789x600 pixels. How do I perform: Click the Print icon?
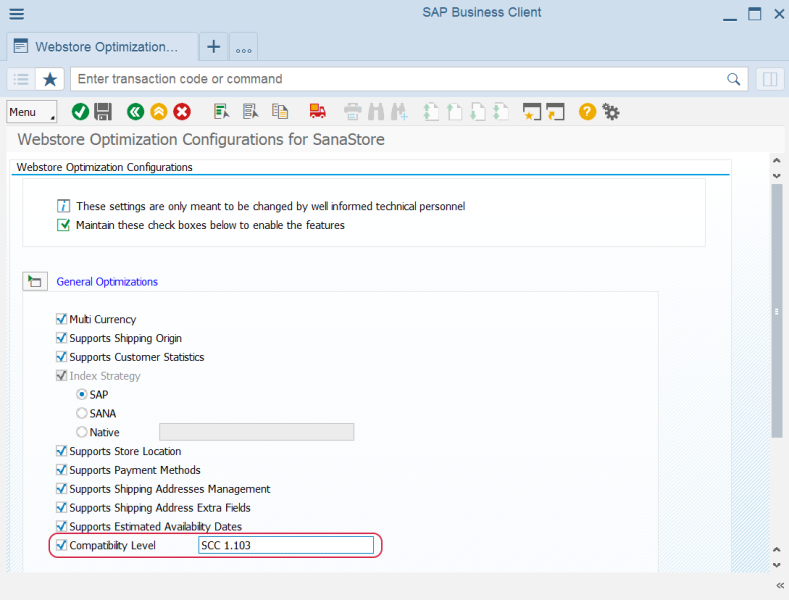tap(353, 112)
